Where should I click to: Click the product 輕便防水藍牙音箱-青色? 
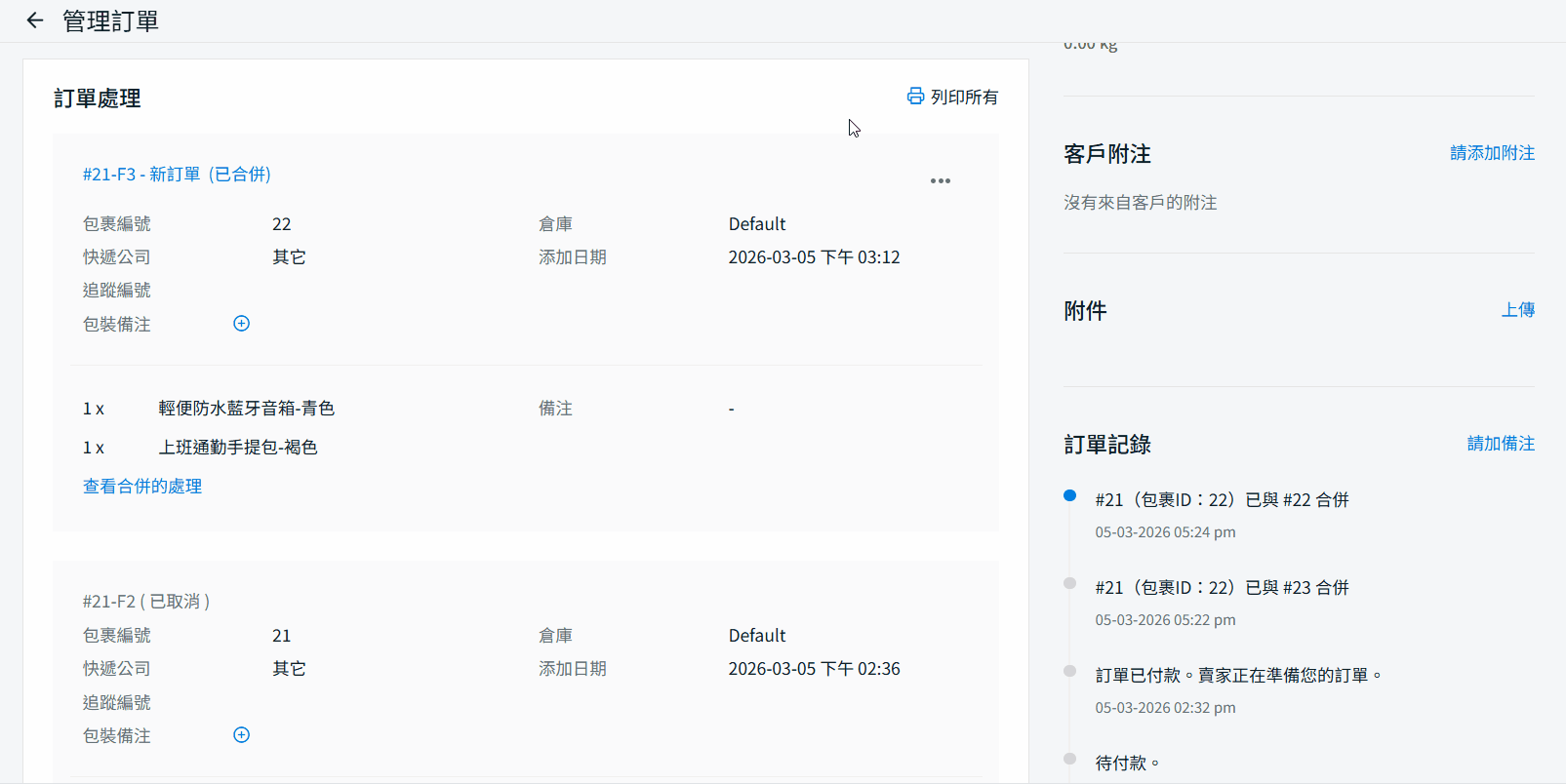coord(246,409)
